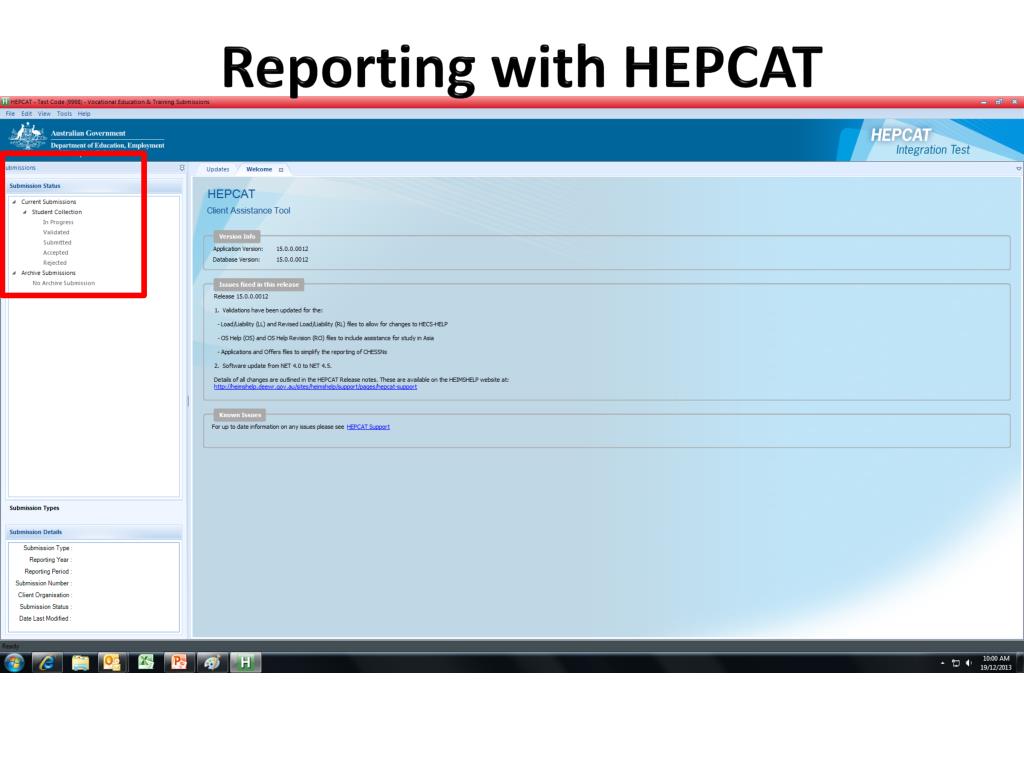Show hidden tray icons arrow

point(942,663)
